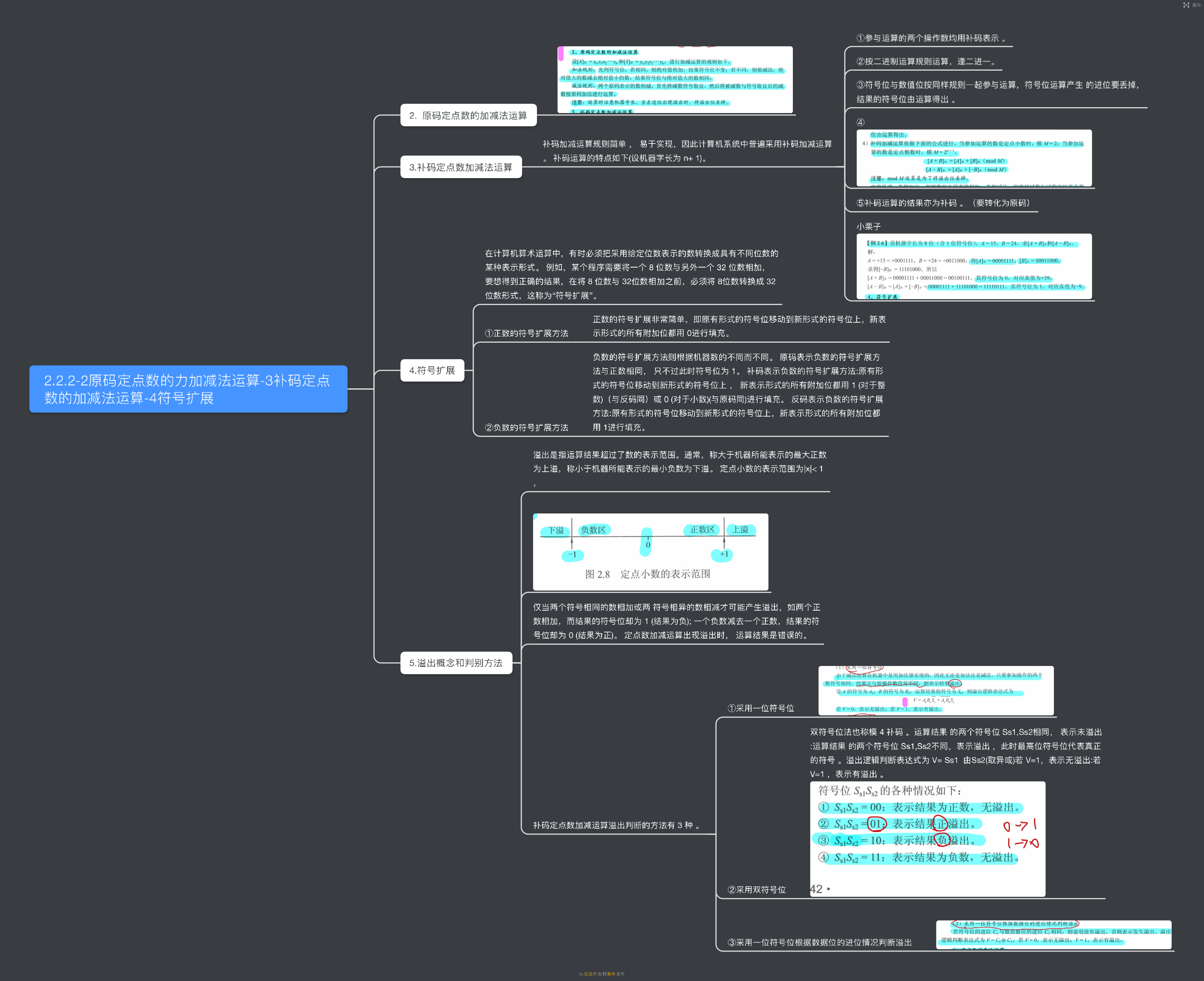Select node 4.符号扩展
The image size is (1204, 981).
pyautogui.click(x=432, y=371)
